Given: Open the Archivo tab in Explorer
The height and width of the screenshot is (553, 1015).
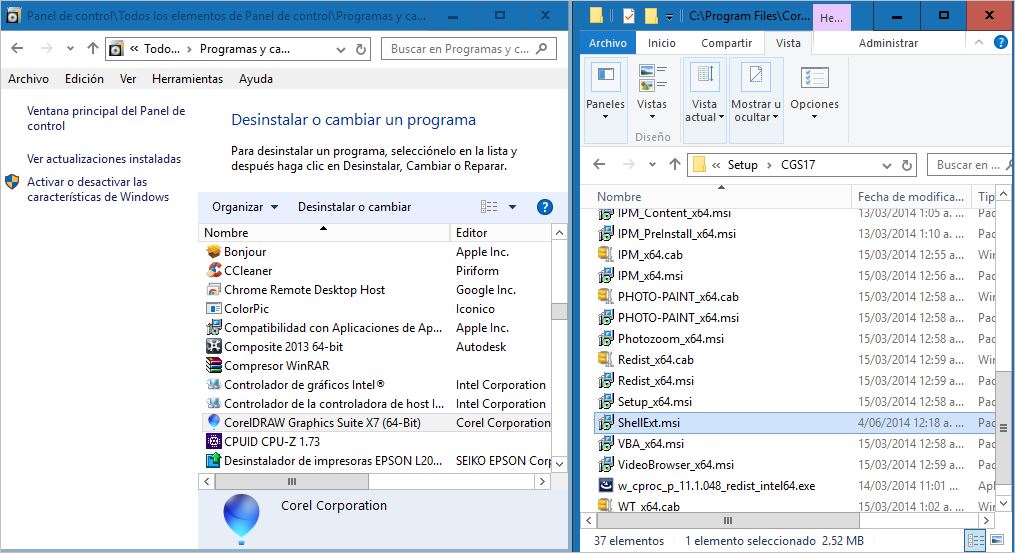Looking at the screenshot, I should (608, 43).
